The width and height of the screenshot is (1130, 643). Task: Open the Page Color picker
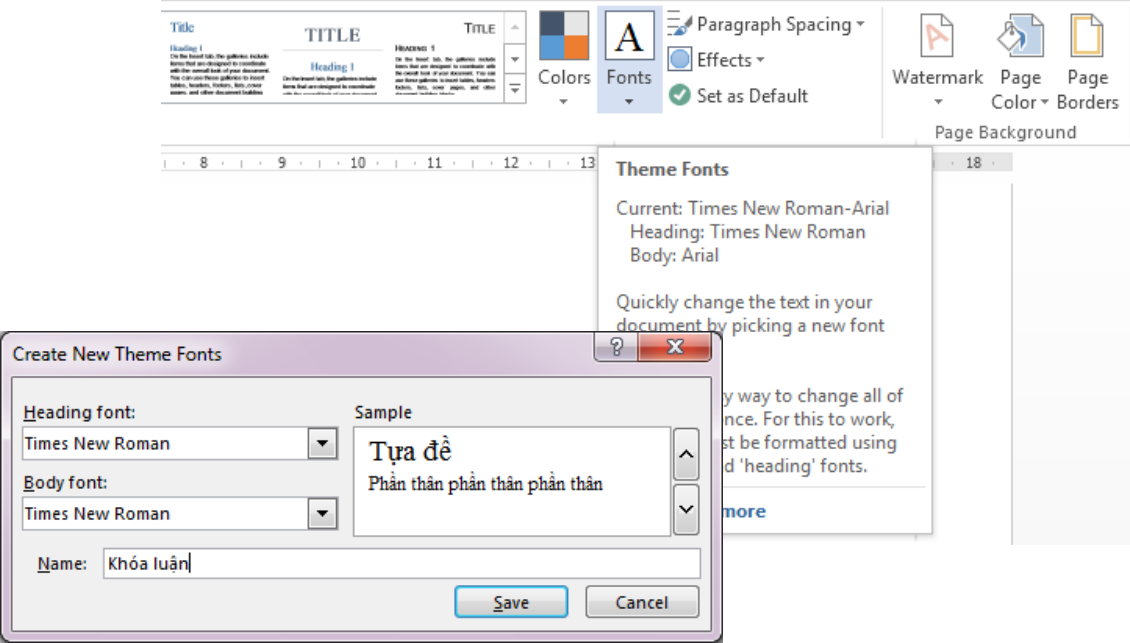(1020, 62)
